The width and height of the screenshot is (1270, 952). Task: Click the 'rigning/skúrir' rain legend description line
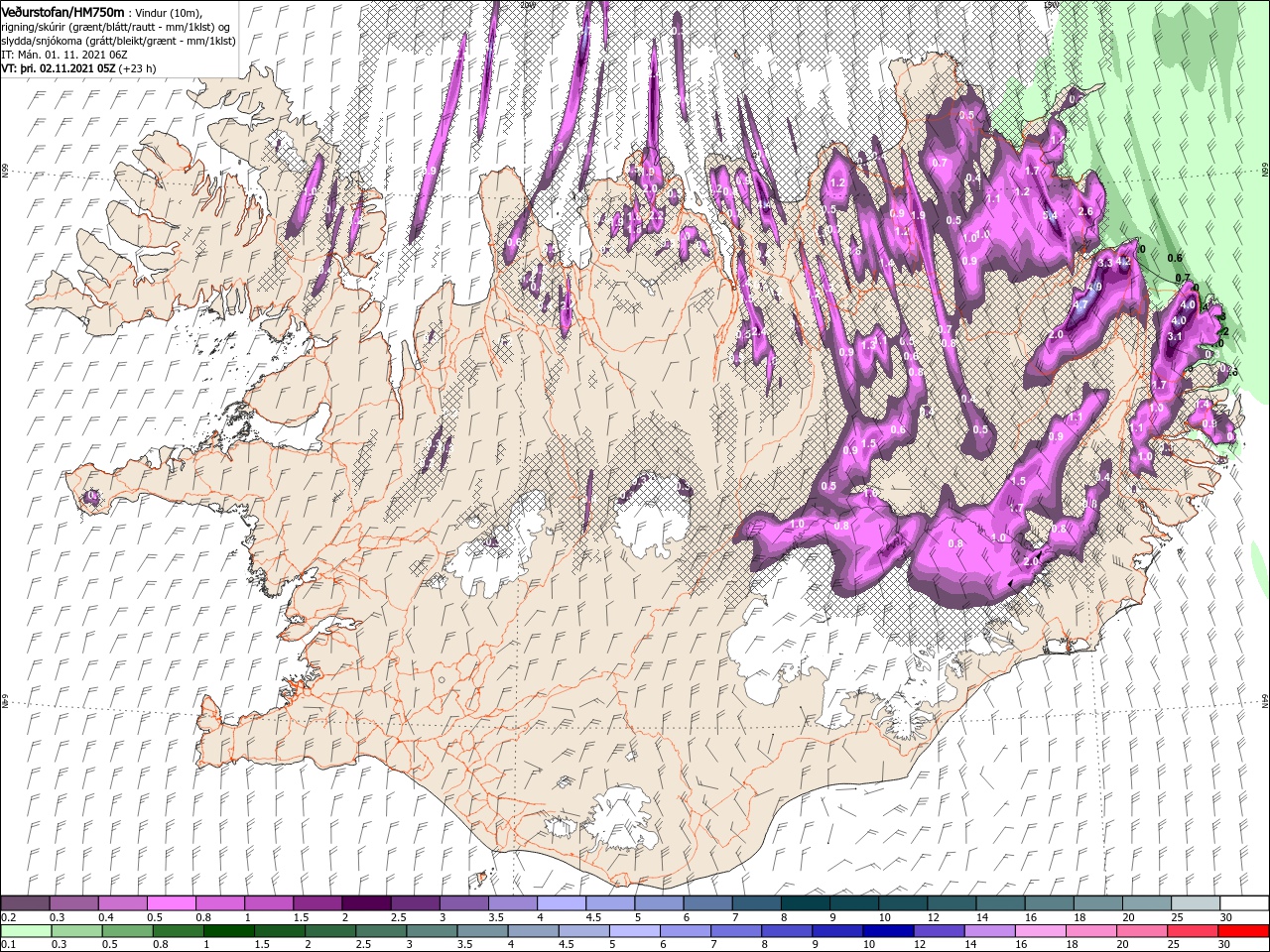coord(115,26)
